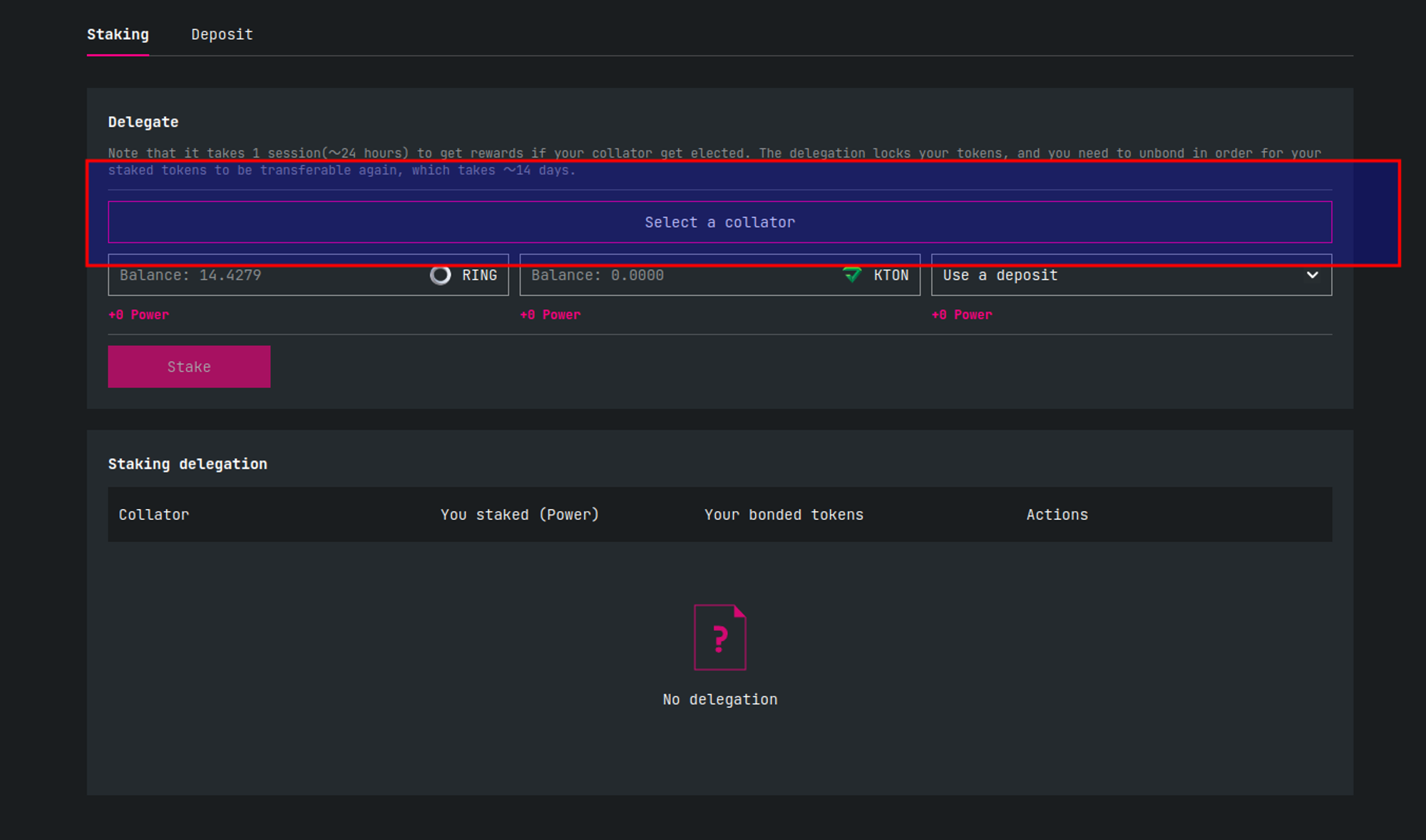1426x840 pixels.
Task: Click the Collator column header
Action: point(154,515)
